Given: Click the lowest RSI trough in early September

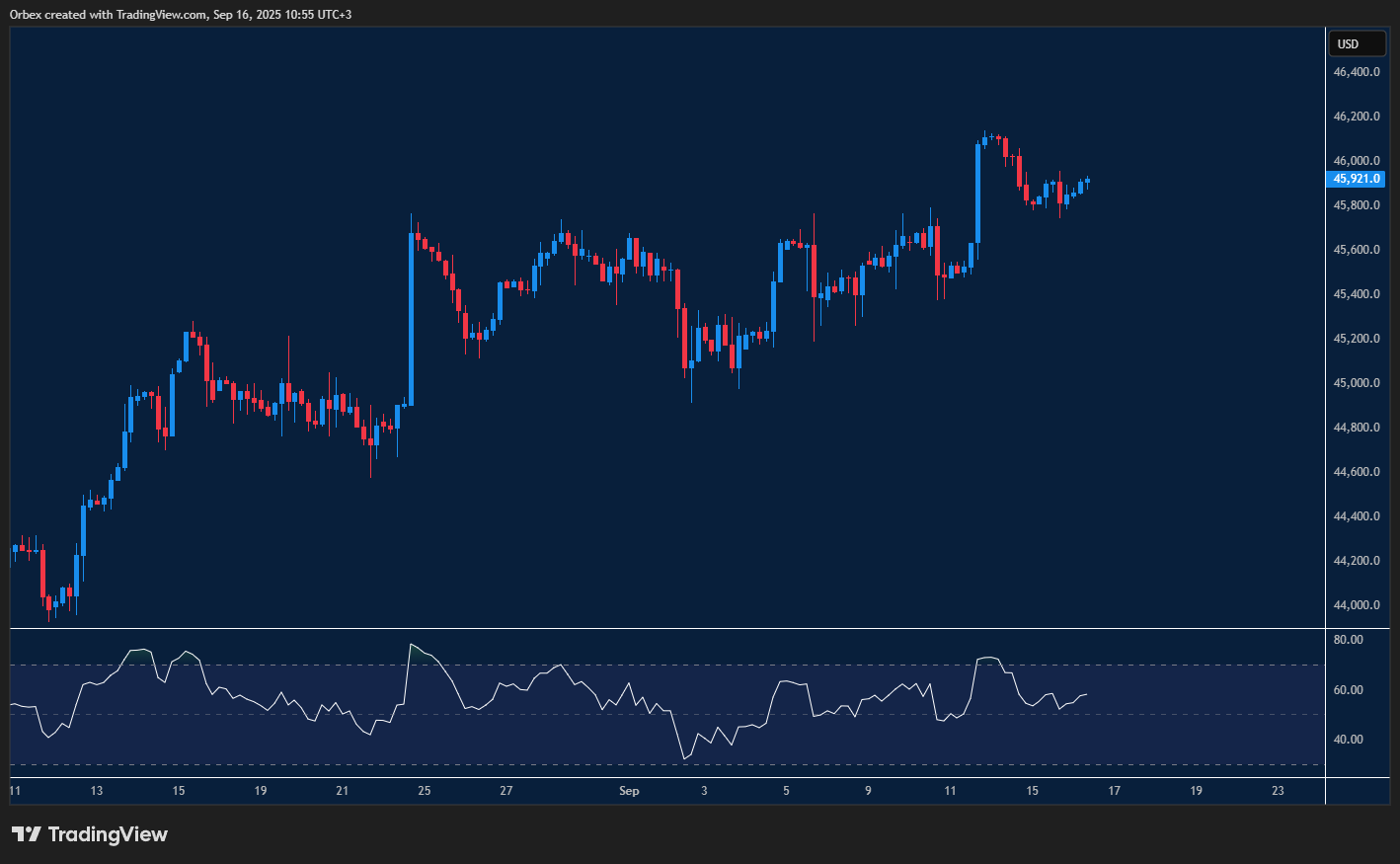Looking at the screenshot, I should point(684,758).
